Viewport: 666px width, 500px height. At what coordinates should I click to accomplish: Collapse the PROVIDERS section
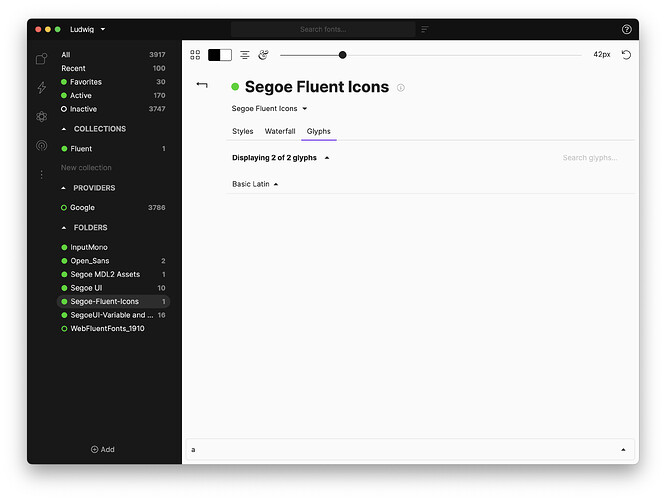pyautogui.click(x=64, y=188)
